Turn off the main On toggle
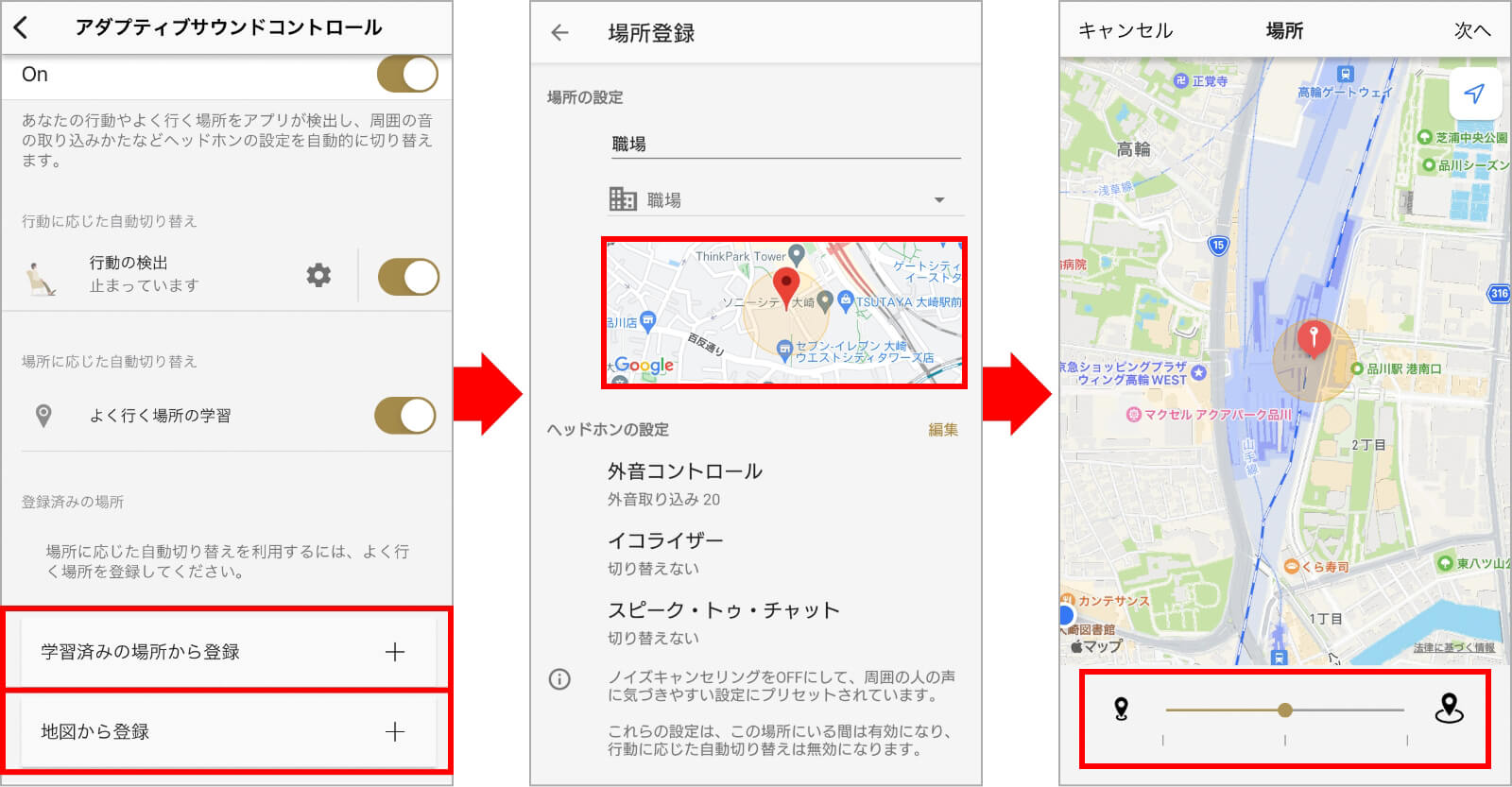This screenshot has height=787, width=1512. 407,74
